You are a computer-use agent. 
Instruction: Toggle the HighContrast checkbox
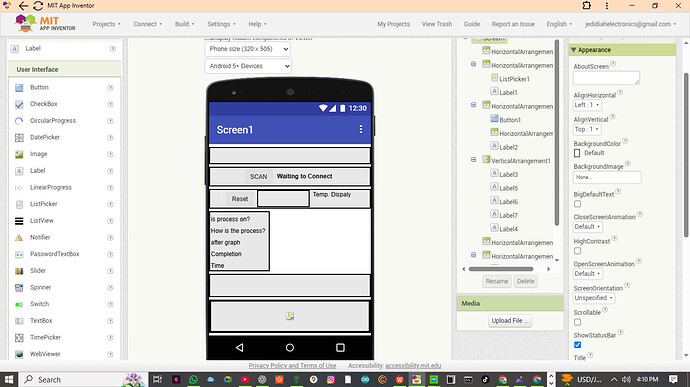pyautogui.click(x=577, y=251)
